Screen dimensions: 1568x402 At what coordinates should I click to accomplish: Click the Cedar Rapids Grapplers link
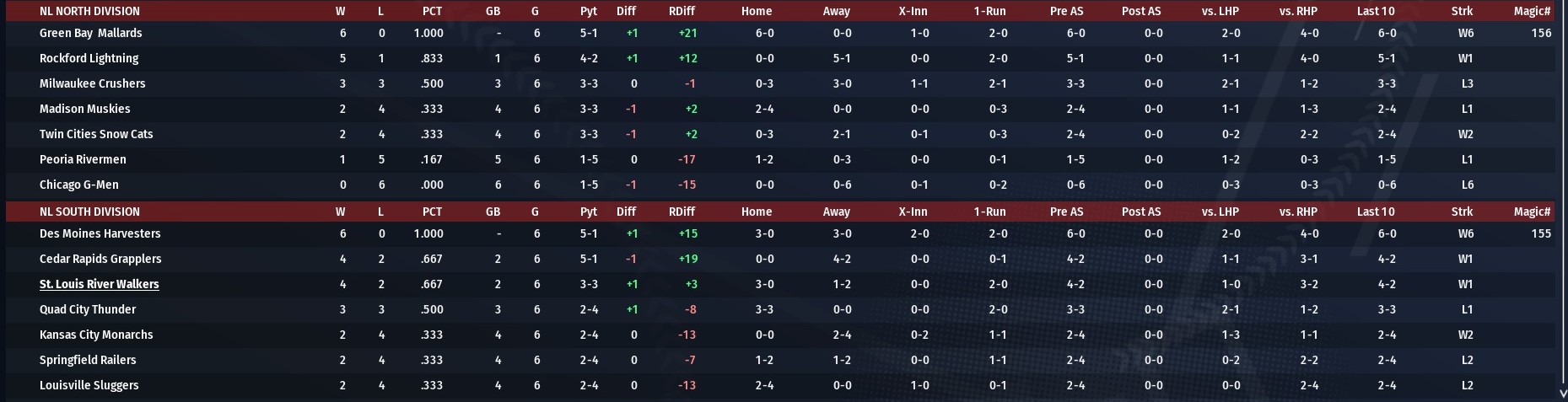(x=100, y=259)
